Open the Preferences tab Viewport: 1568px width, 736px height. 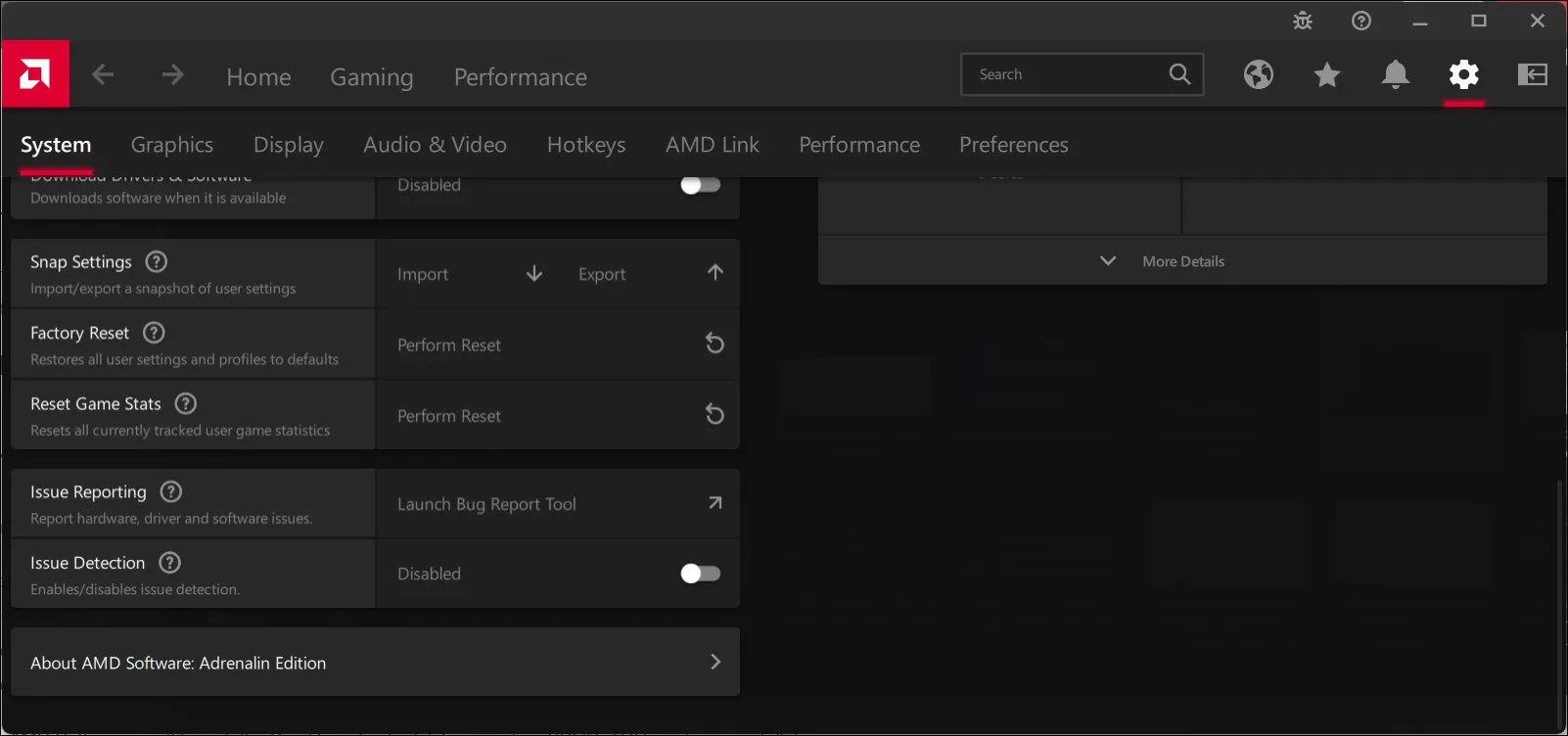[x=1014, y=145]
